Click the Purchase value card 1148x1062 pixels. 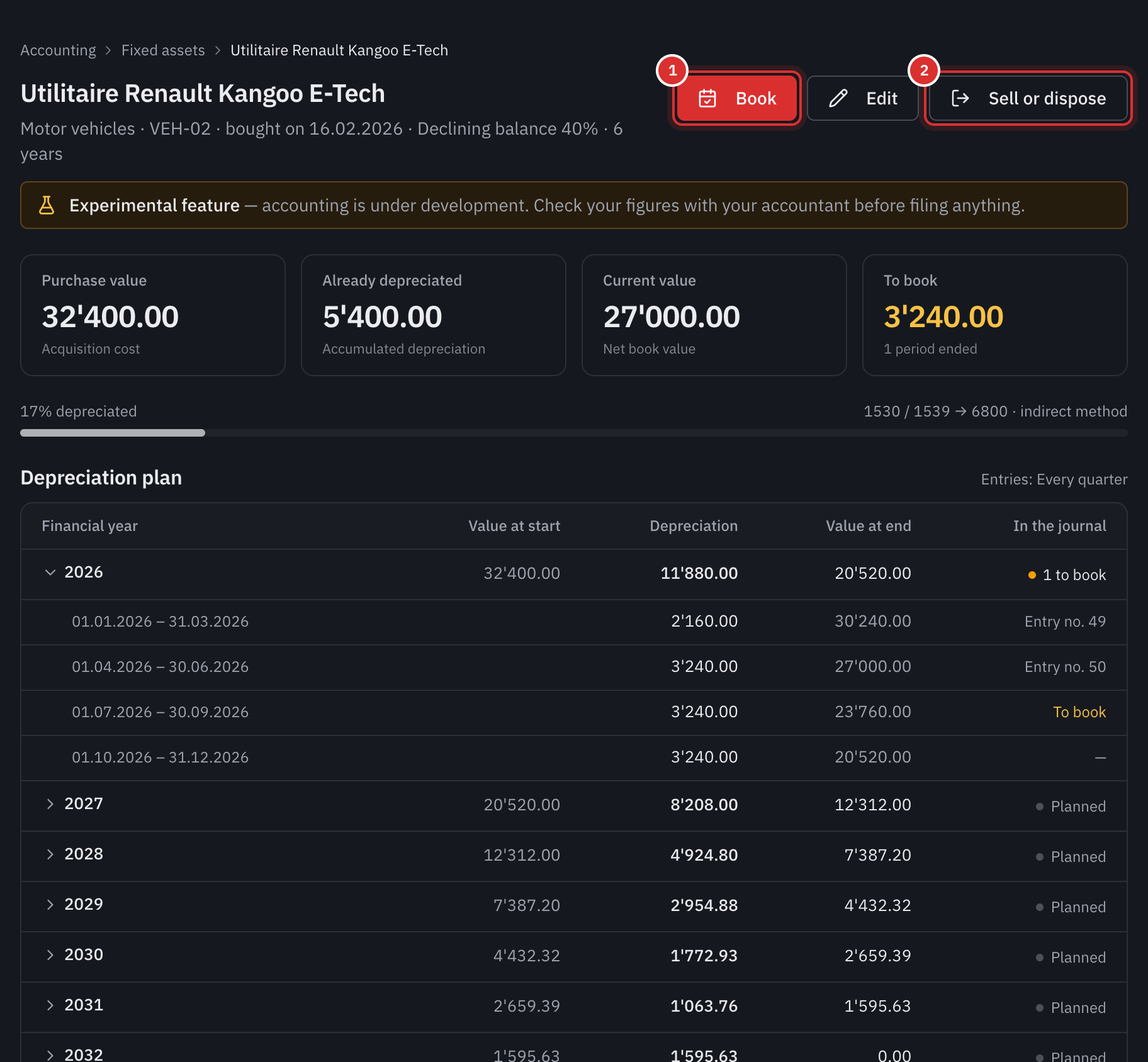point(153,315)
